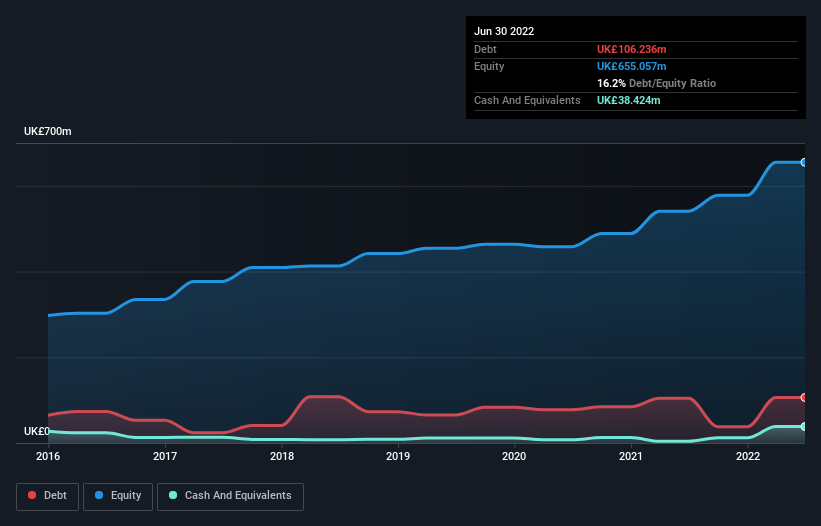
Task: Click the UK£655.057m equity value
Action: (631, 66)
